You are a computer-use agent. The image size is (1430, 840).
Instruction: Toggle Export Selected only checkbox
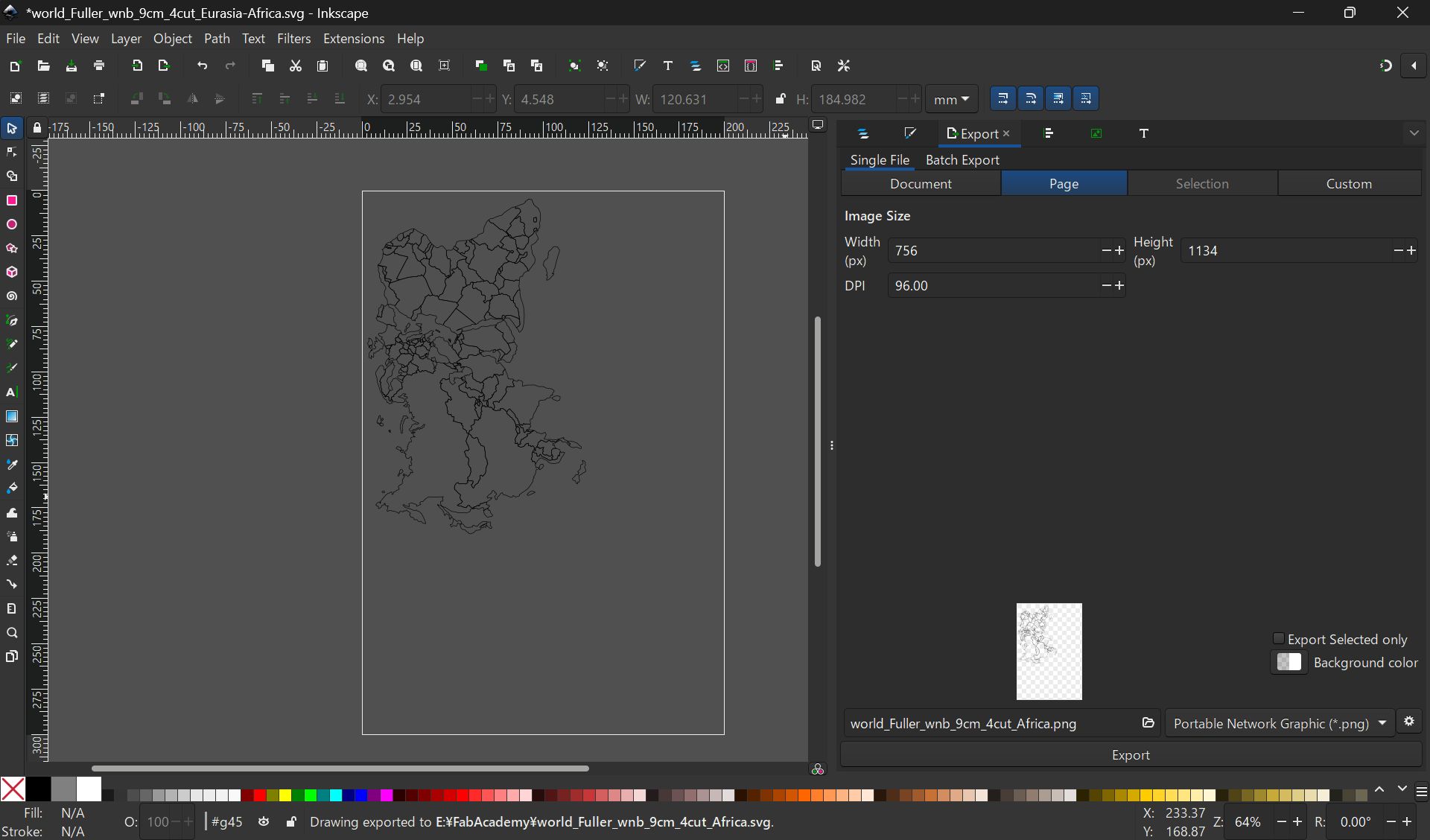(1278, 639)
